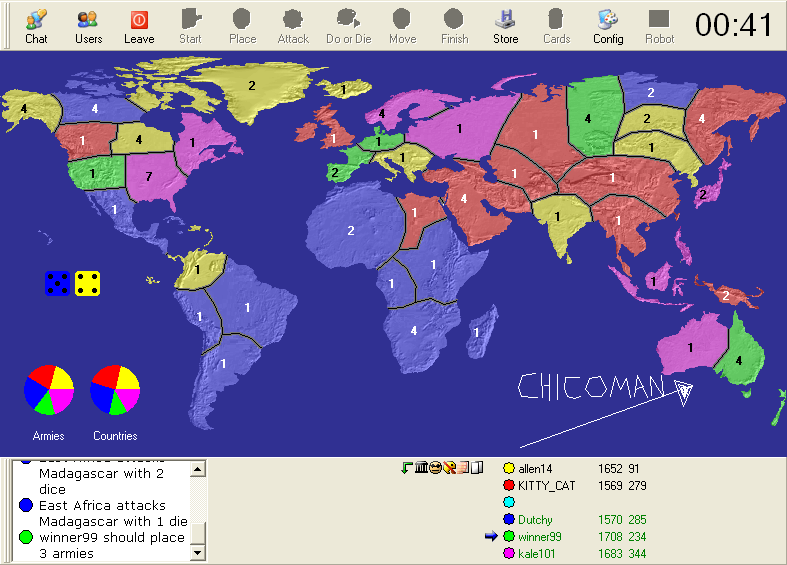Click the bank building game option icon
The width and height of the screenshot is (787, 565).
click(x=421, y=468)
